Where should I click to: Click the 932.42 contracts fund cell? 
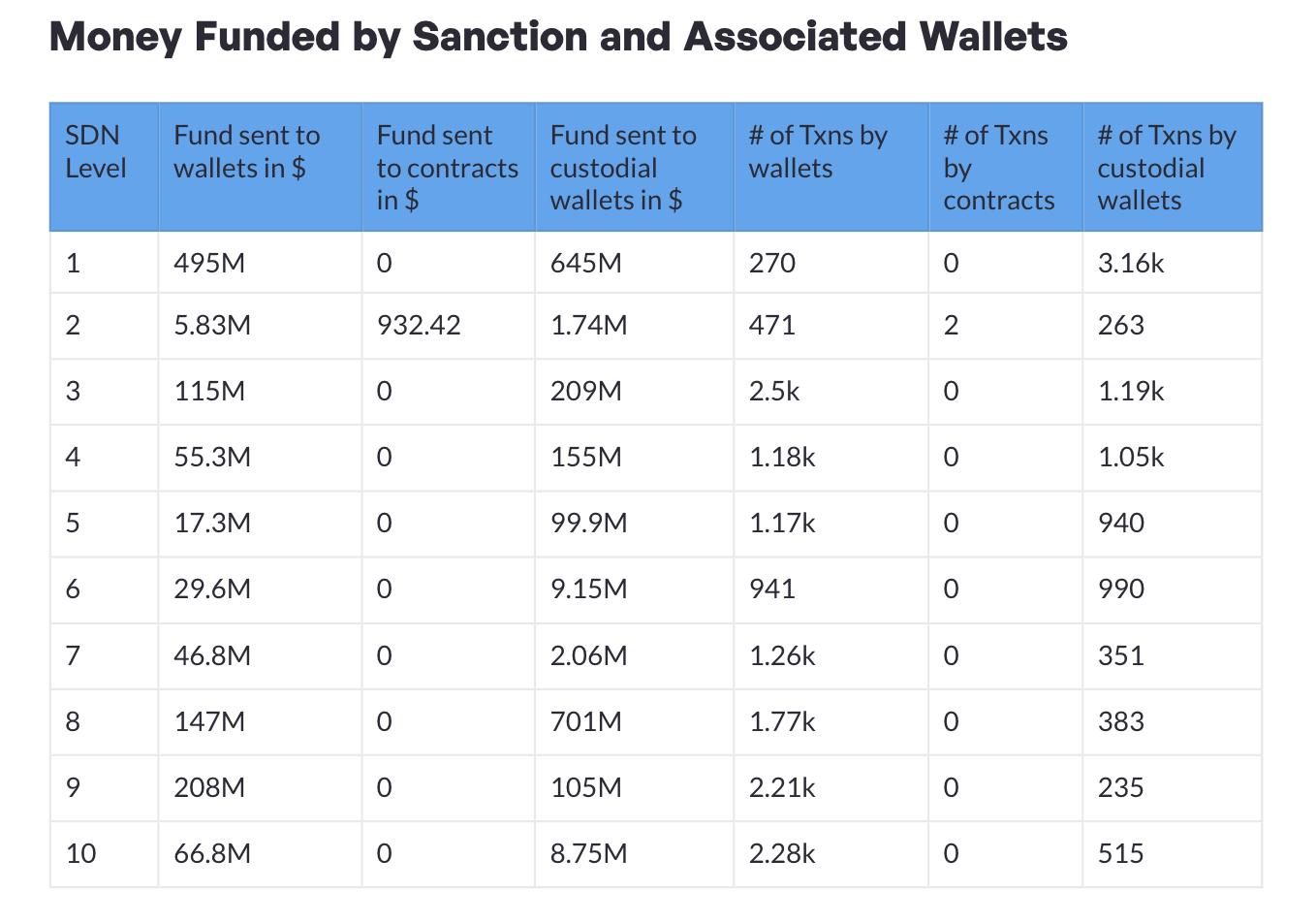(419, 326)
